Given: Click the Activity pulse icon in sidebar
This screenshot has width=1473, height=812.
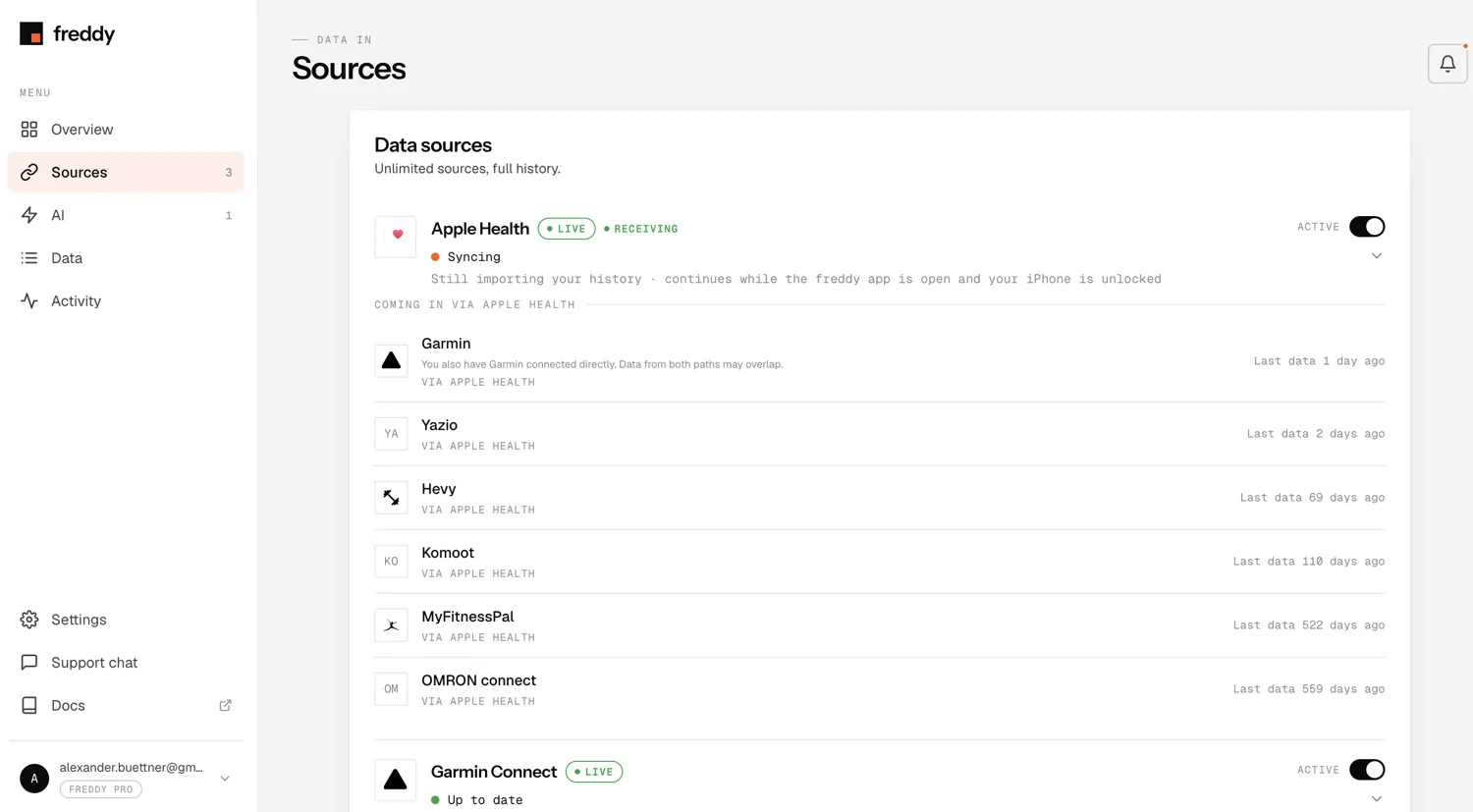Looking at the screenshot, I should (29, 301).
